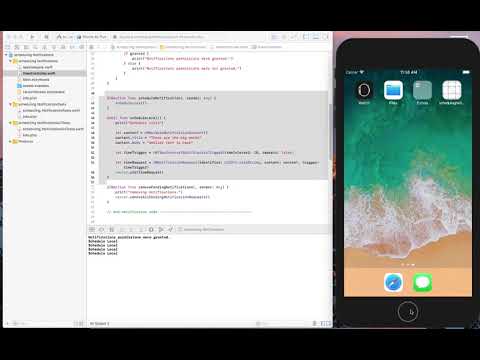This screenshot has width=480, height=360.
Task: Toggle breakpoints activation in debug bar
Action: pos(102,229)
